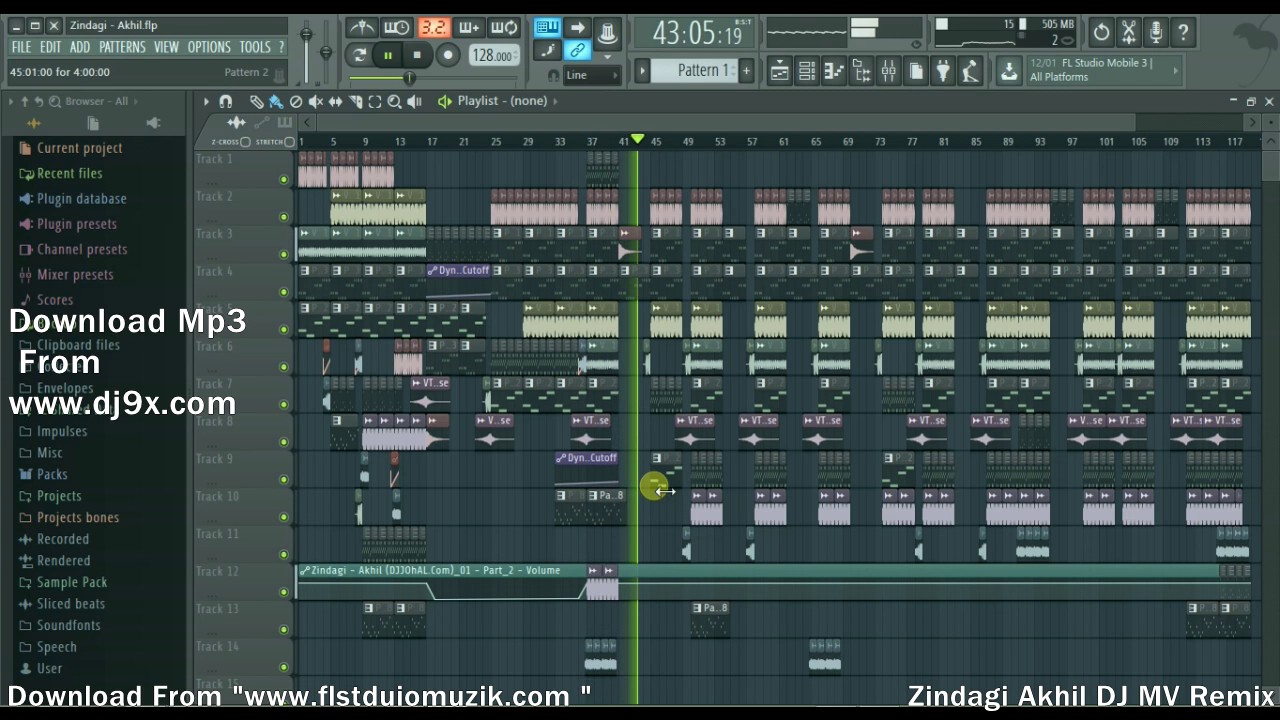1280x720 pixels.
Task: Open the help question mark icon
Action: pos(1183,32)
